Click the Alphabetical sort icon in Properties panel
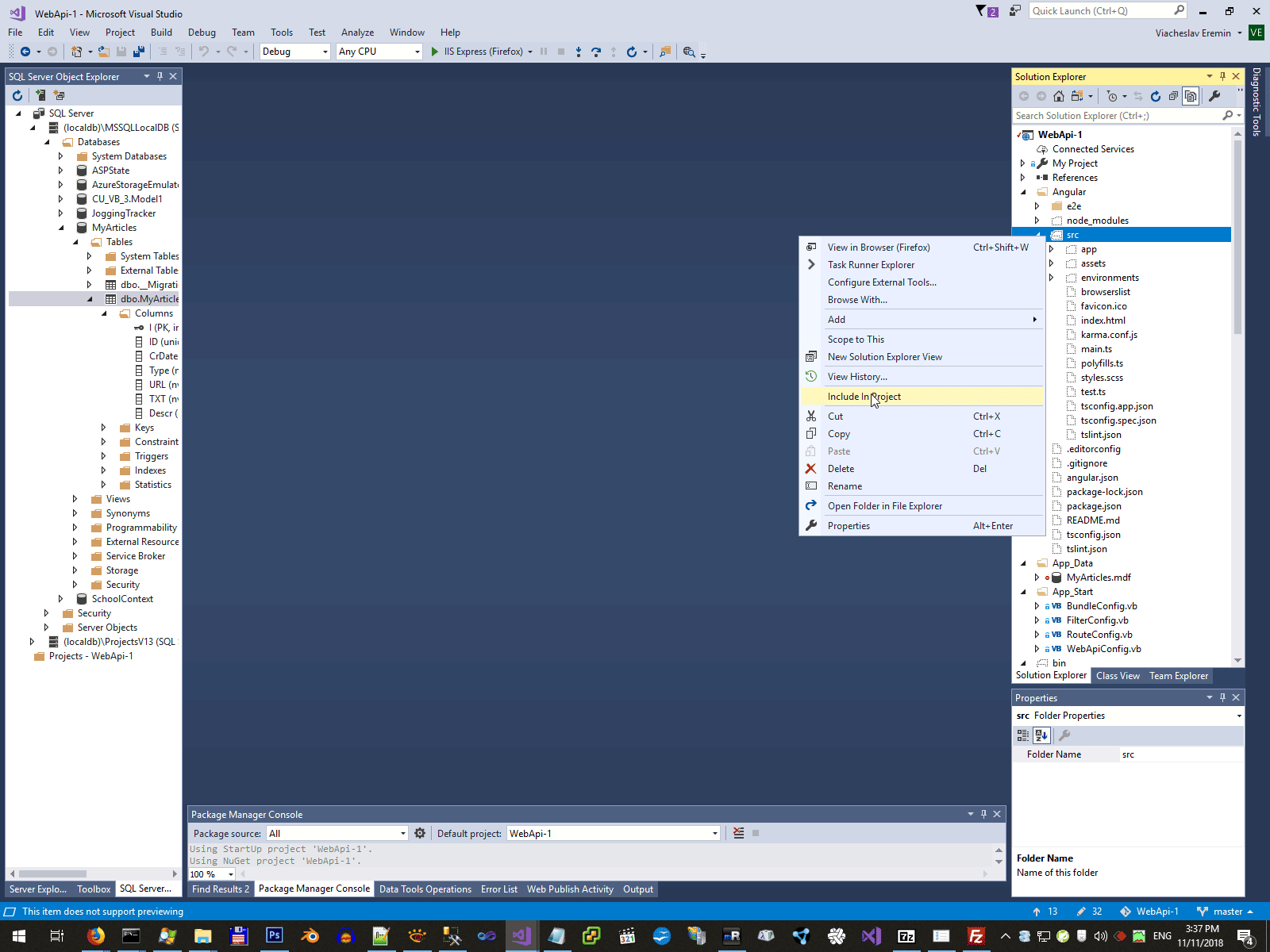1270x952 pixels. [1041, 735]
